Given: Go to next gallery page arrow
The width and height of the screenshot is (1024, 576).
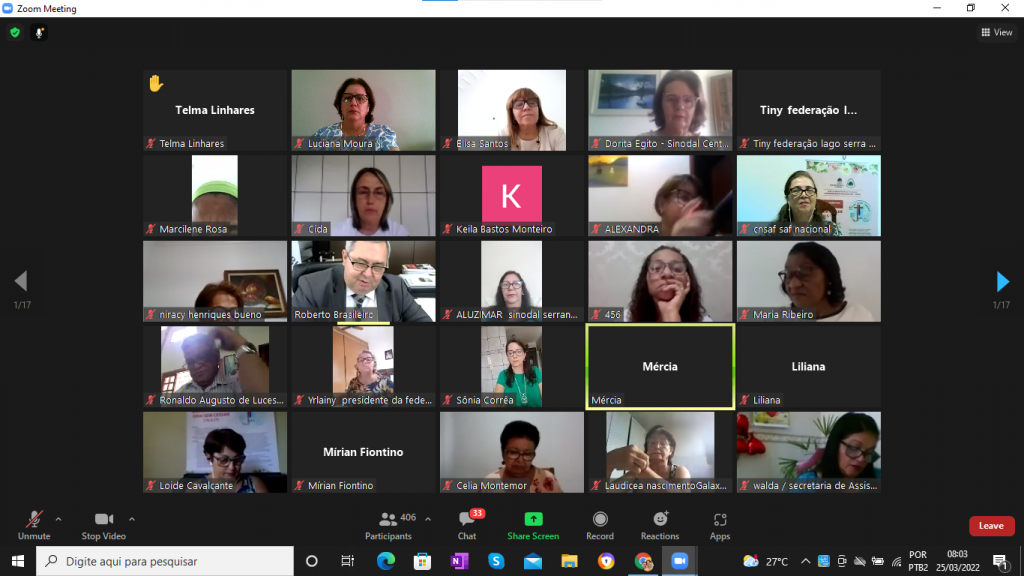Looking at the screenshot, I should pos(1002,282).
